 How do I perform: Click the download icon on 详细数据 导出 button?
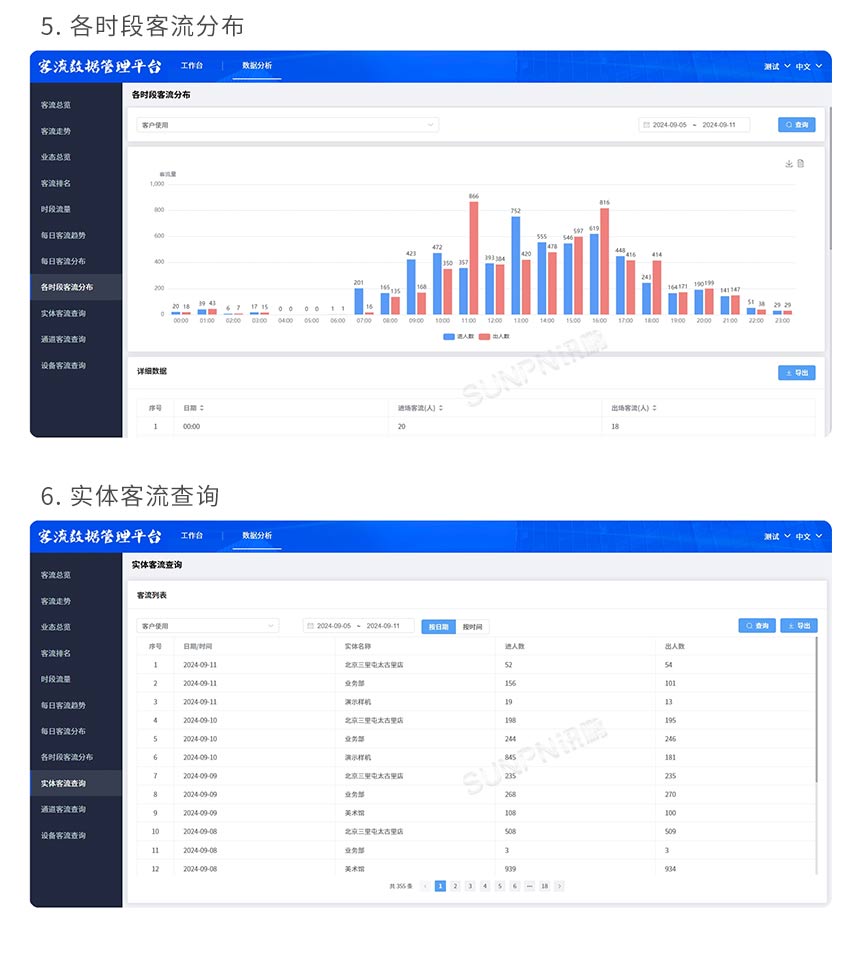[786, 371]
